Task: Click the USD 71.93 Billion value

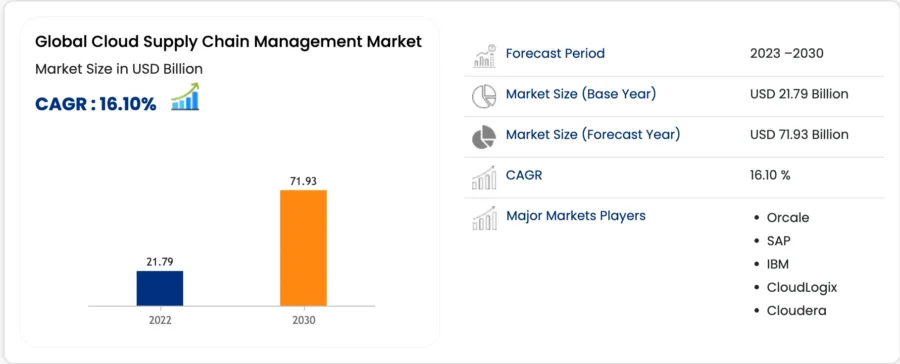Action: coord(800,135)
